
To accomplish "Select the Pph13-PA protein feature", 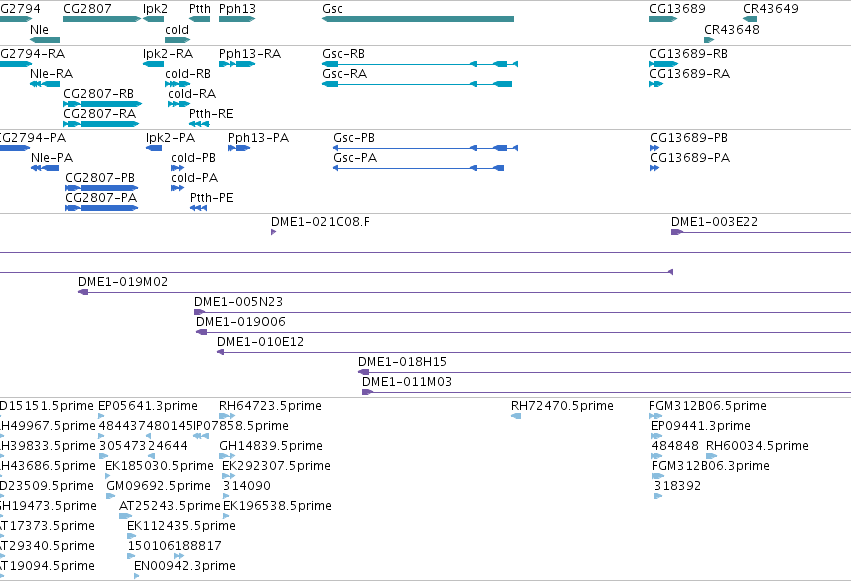I will point(239,148).
